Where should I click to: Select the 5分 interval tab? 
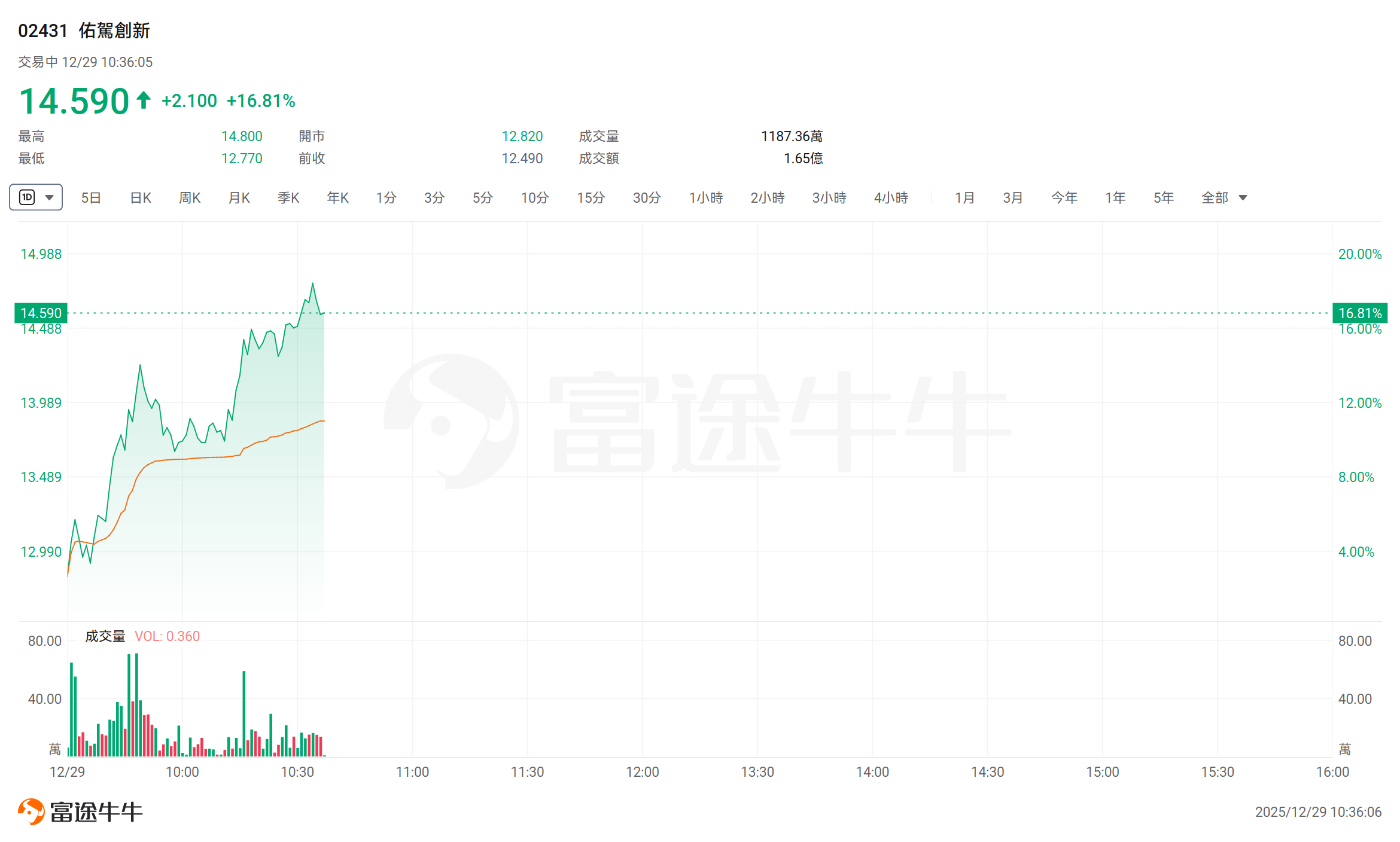click(x=483, y=198)
